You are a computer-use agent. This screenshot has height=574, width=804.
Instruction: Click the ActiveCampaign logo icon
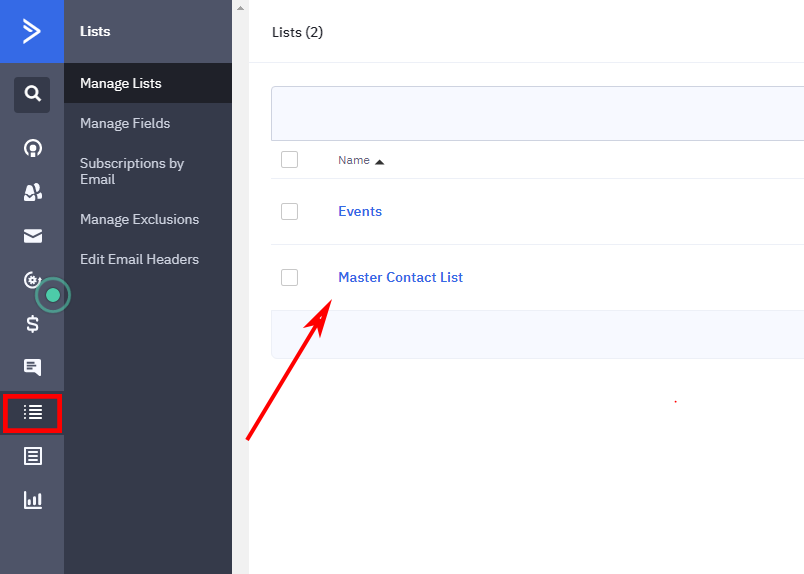(x=32, y=31)
